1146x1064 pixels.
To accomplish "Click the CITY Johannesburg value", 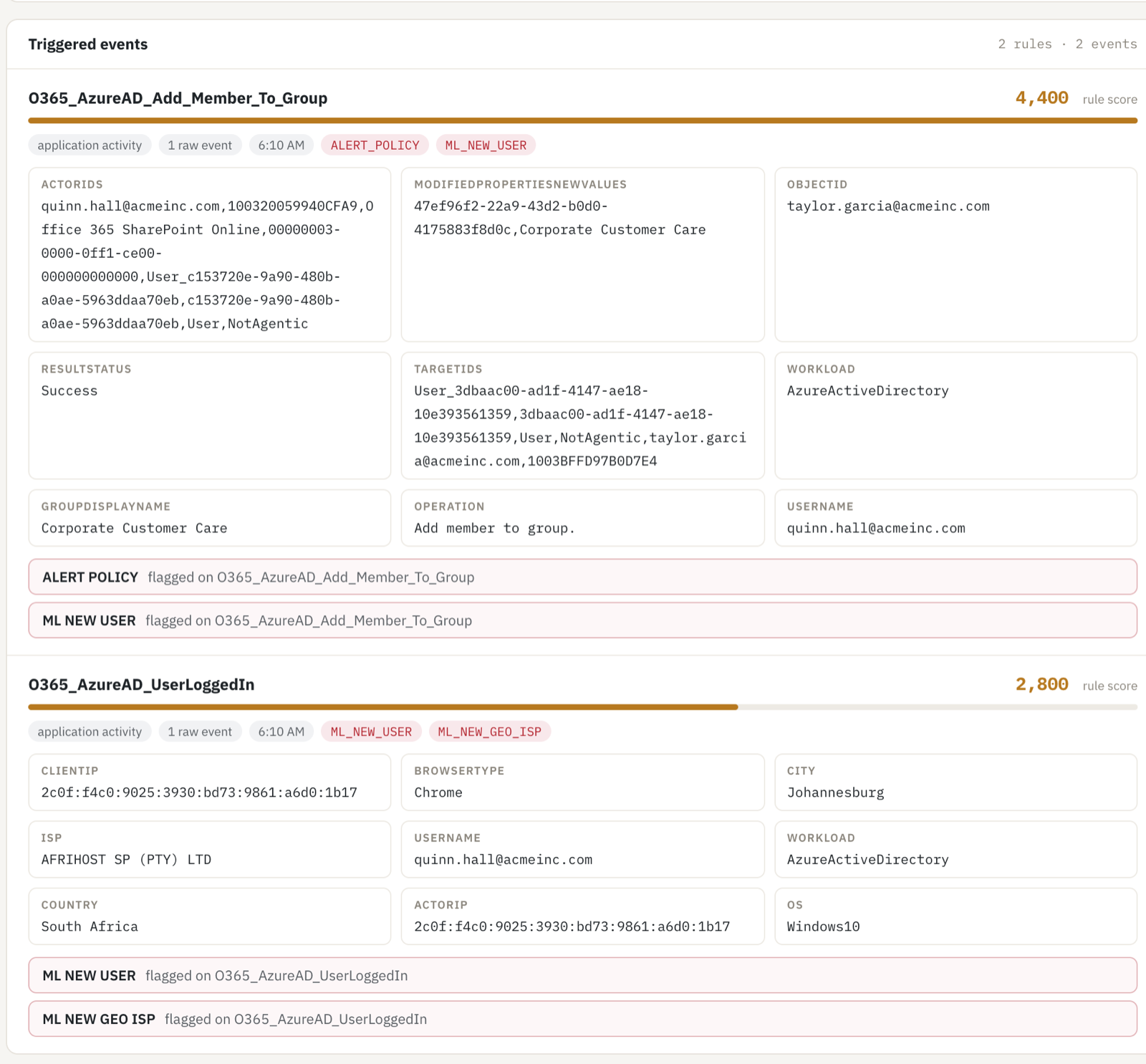I will coord(835,792).
